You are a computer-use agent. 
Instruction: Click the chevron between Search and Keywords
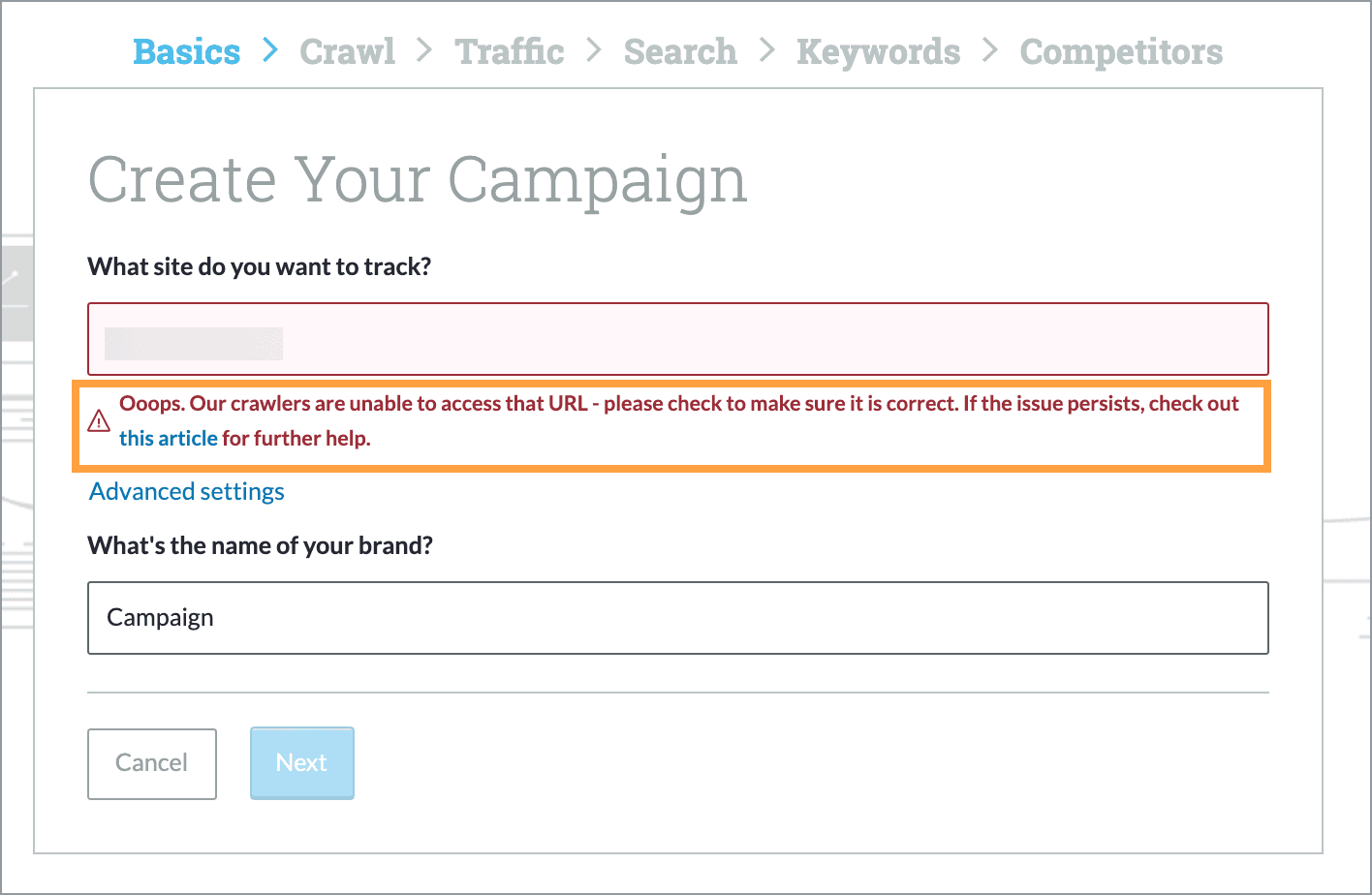[766, 52]
